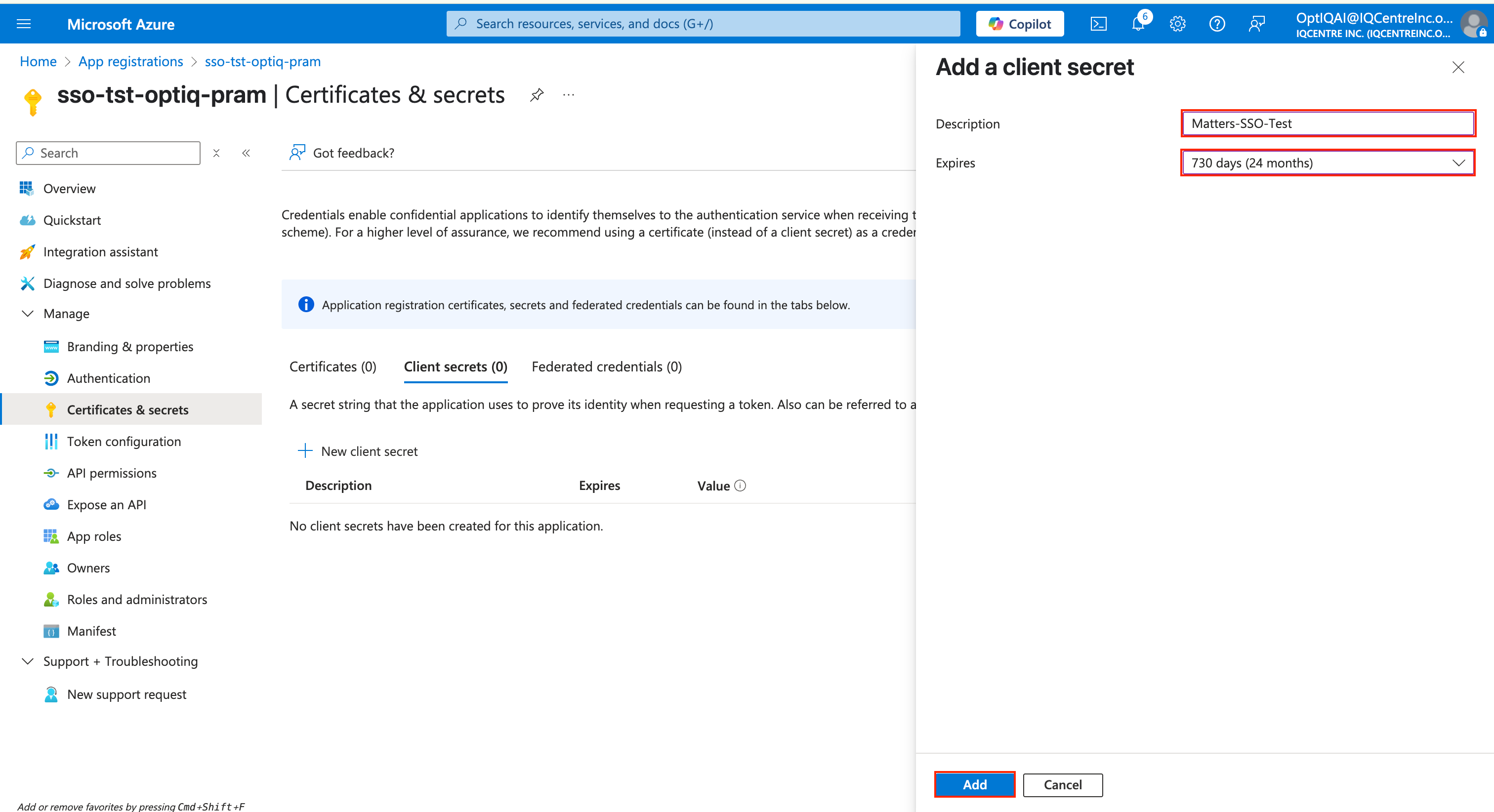1494x812 pixels.
Task: Switch to the Certificates (0) tab
Action: 333,366
